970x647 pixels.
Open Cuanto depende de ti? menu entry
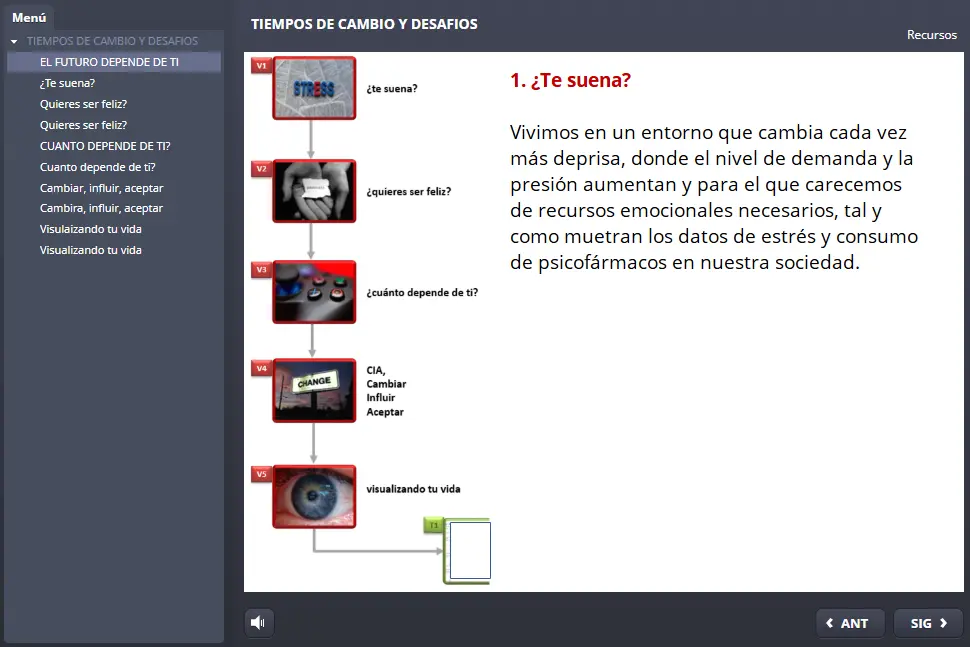[97, 167]
